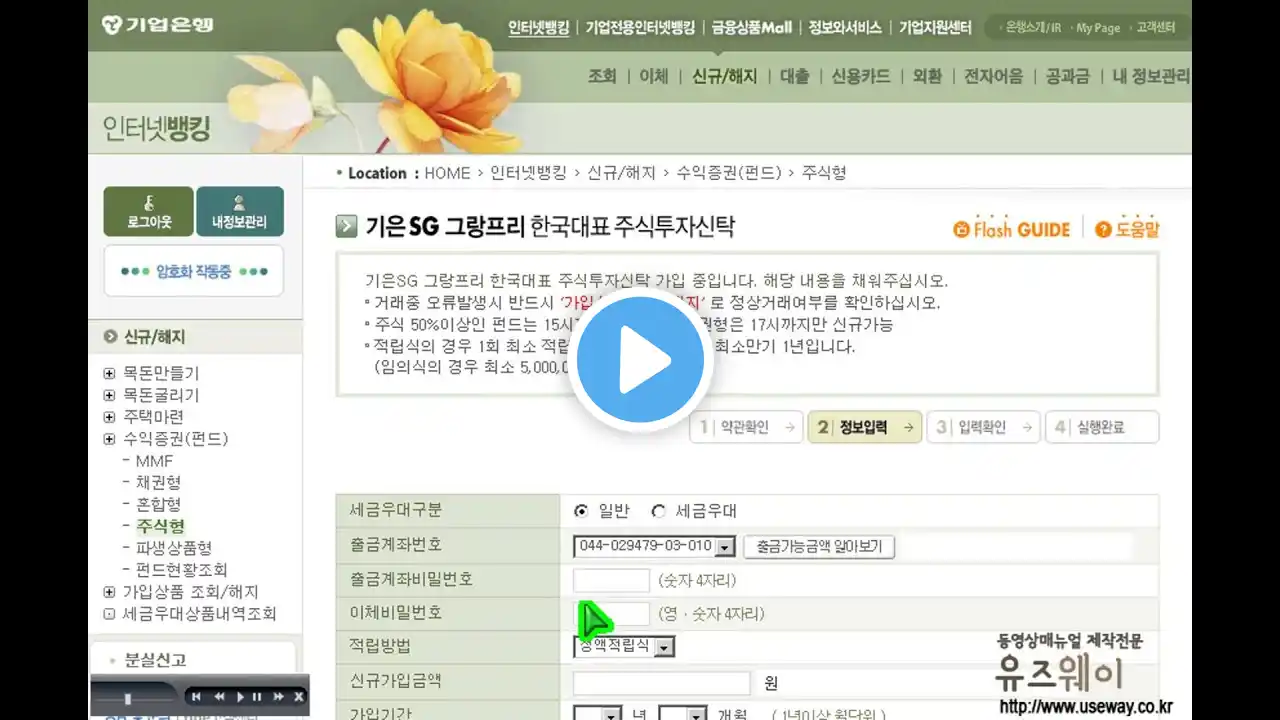Image resolution: width=1280 pixels, height=720 pixels.
Task: Open the 대출 top menu
Action: pos(794,76)
